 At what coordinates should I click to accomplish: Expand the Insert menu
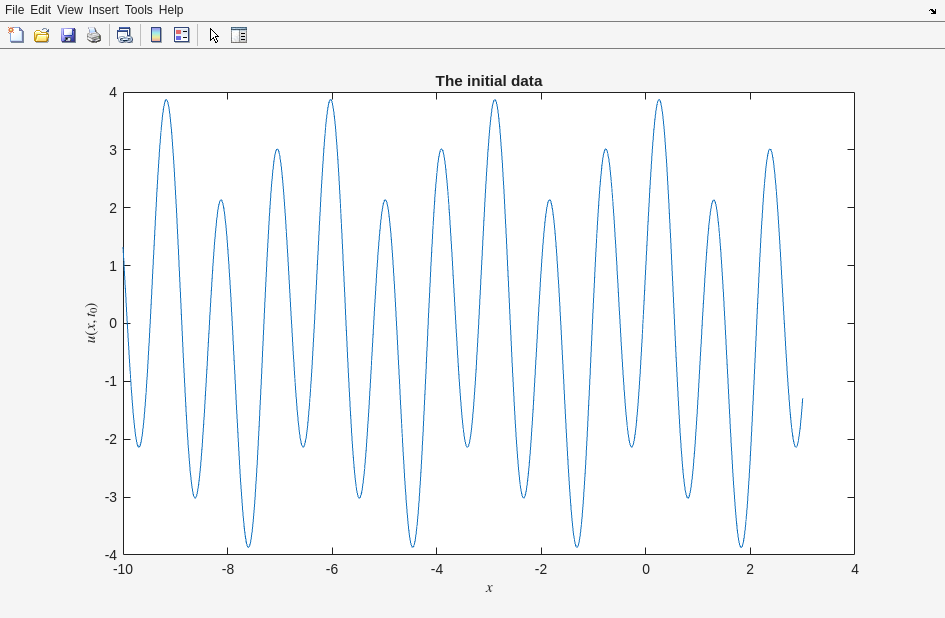point(103,10)
